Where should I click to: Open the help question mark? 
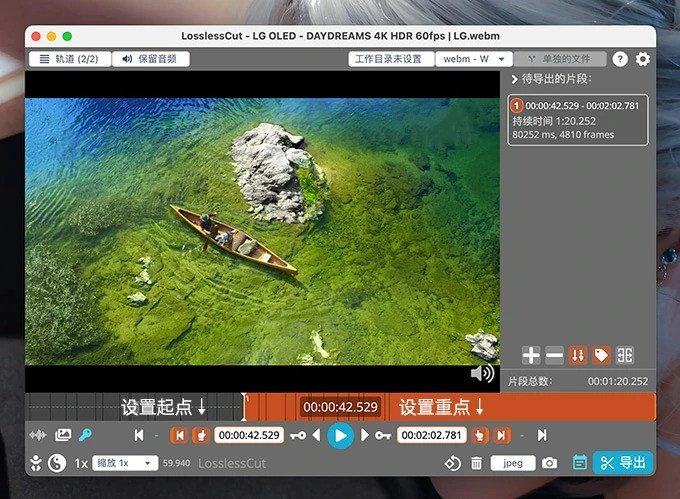[620, 59]
